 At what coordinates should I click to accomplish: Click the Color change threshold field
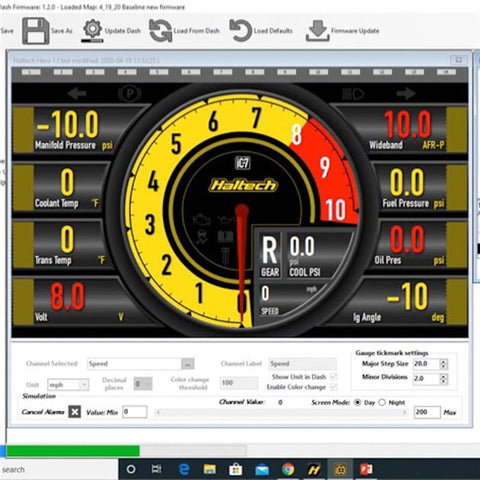tap(239, 383)
